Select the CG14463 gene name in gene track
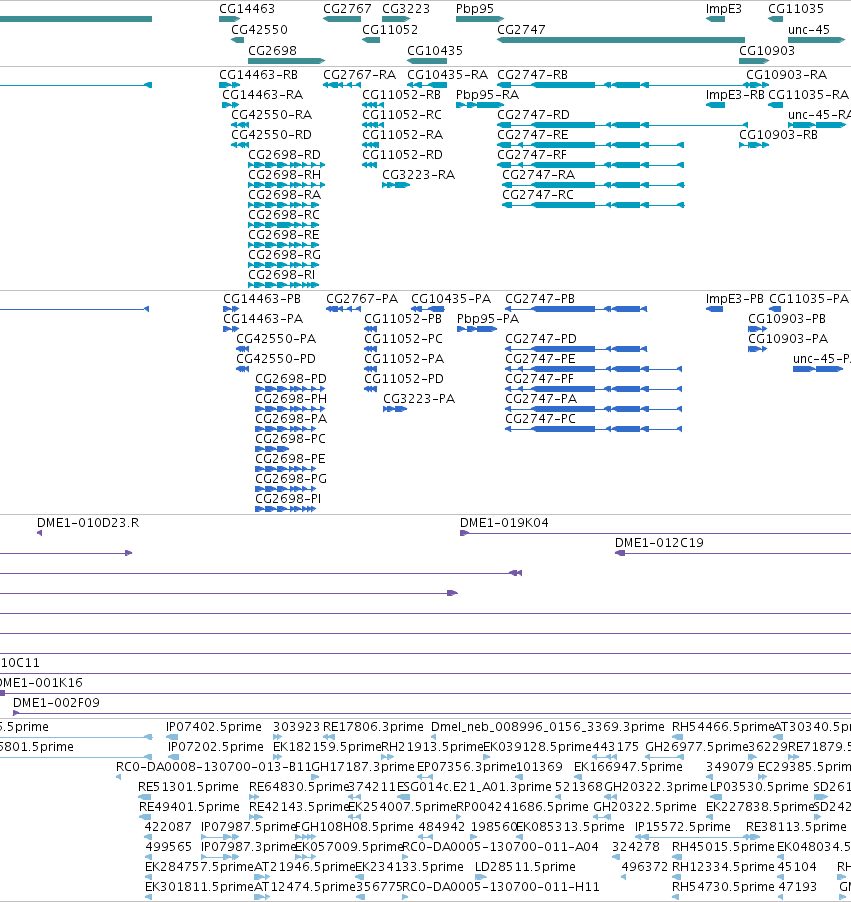Image resolution: width=851 pixels, height=902 pixels. [247, 9]
